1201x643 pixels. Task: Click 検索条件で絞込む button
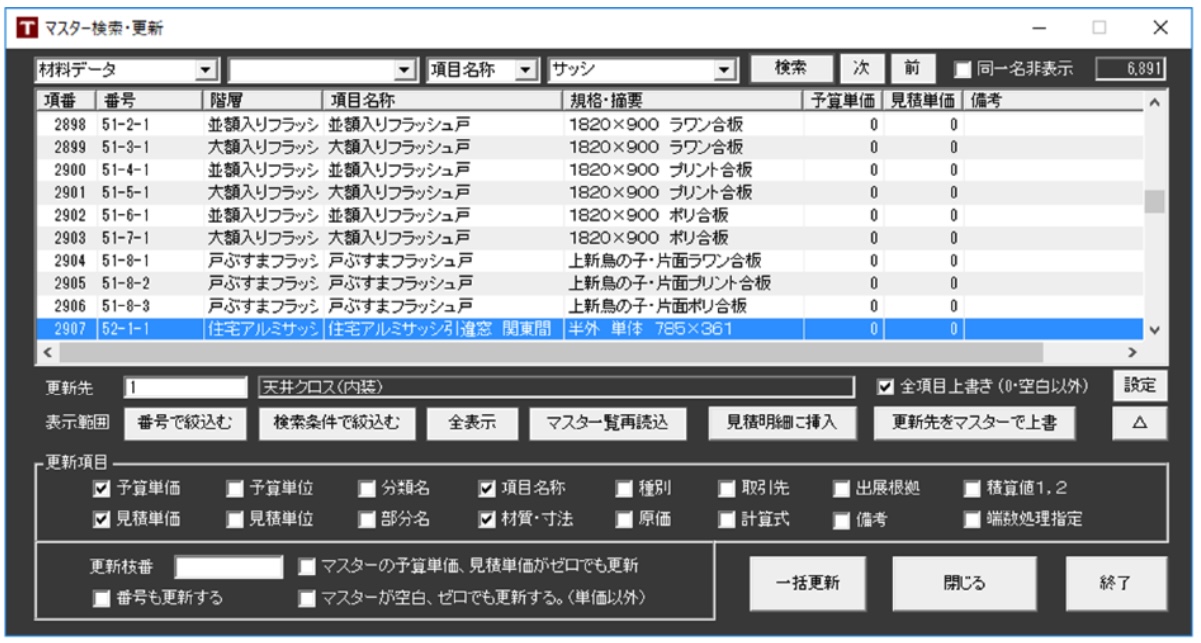click(x=337, y=423)
